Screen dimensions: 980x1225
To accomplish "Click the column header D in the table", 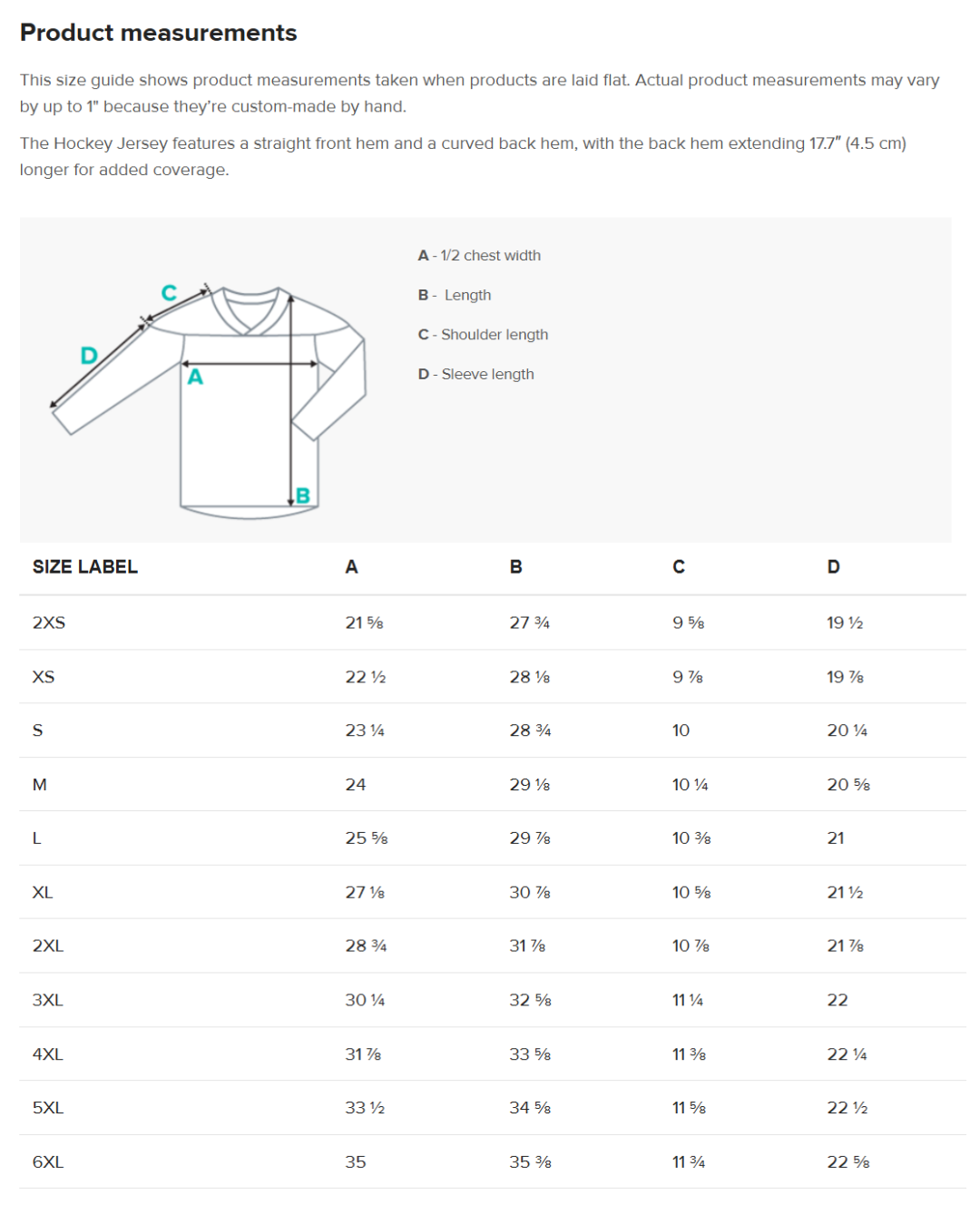I will [x=833, y=567].
